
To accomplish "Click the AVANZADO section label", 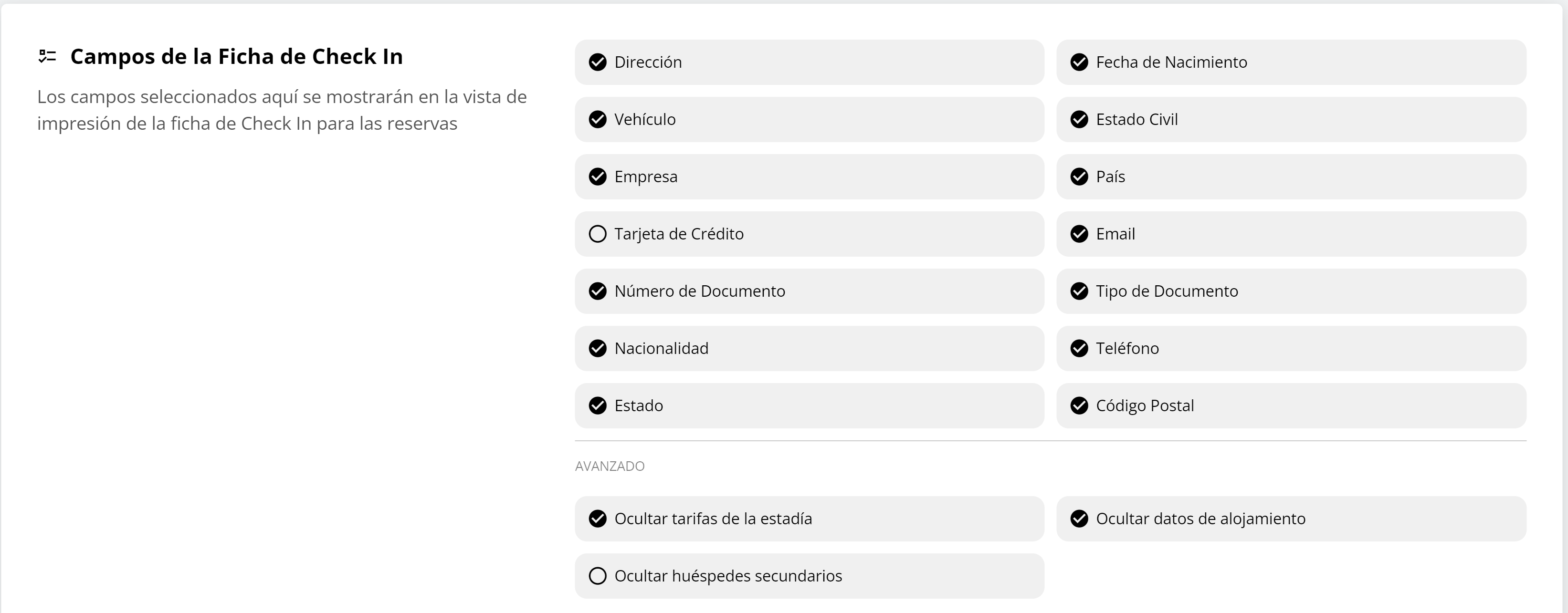I will (609, 466).
